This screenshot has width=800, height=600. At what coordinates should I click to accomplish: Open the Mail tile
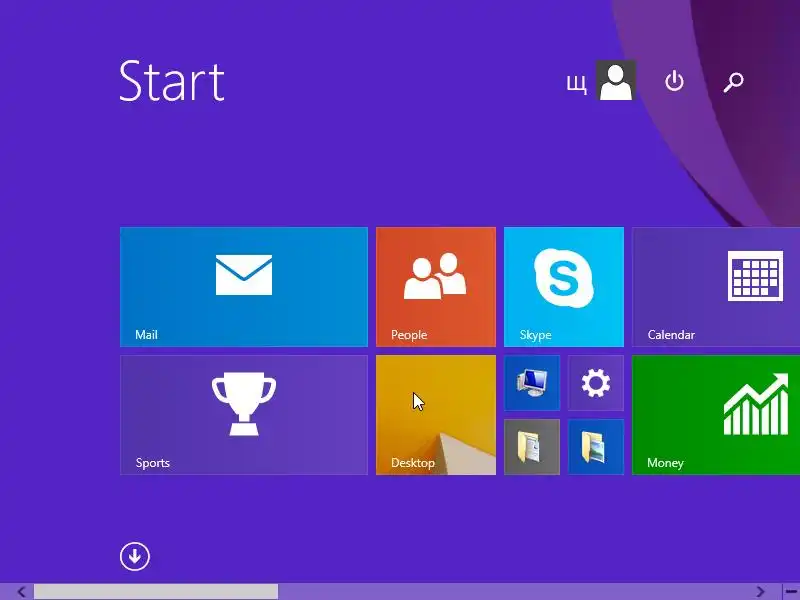coord(244,287)
